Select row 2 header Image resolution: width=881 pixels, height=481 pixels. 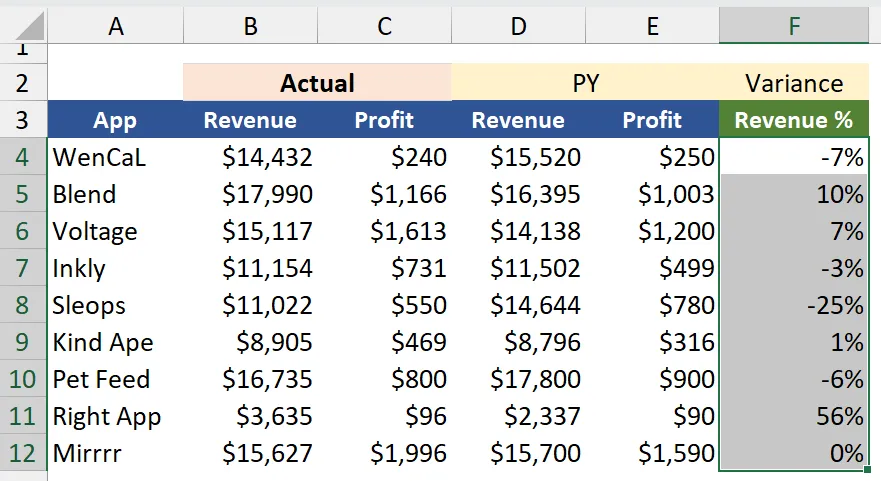click(22, 83)
